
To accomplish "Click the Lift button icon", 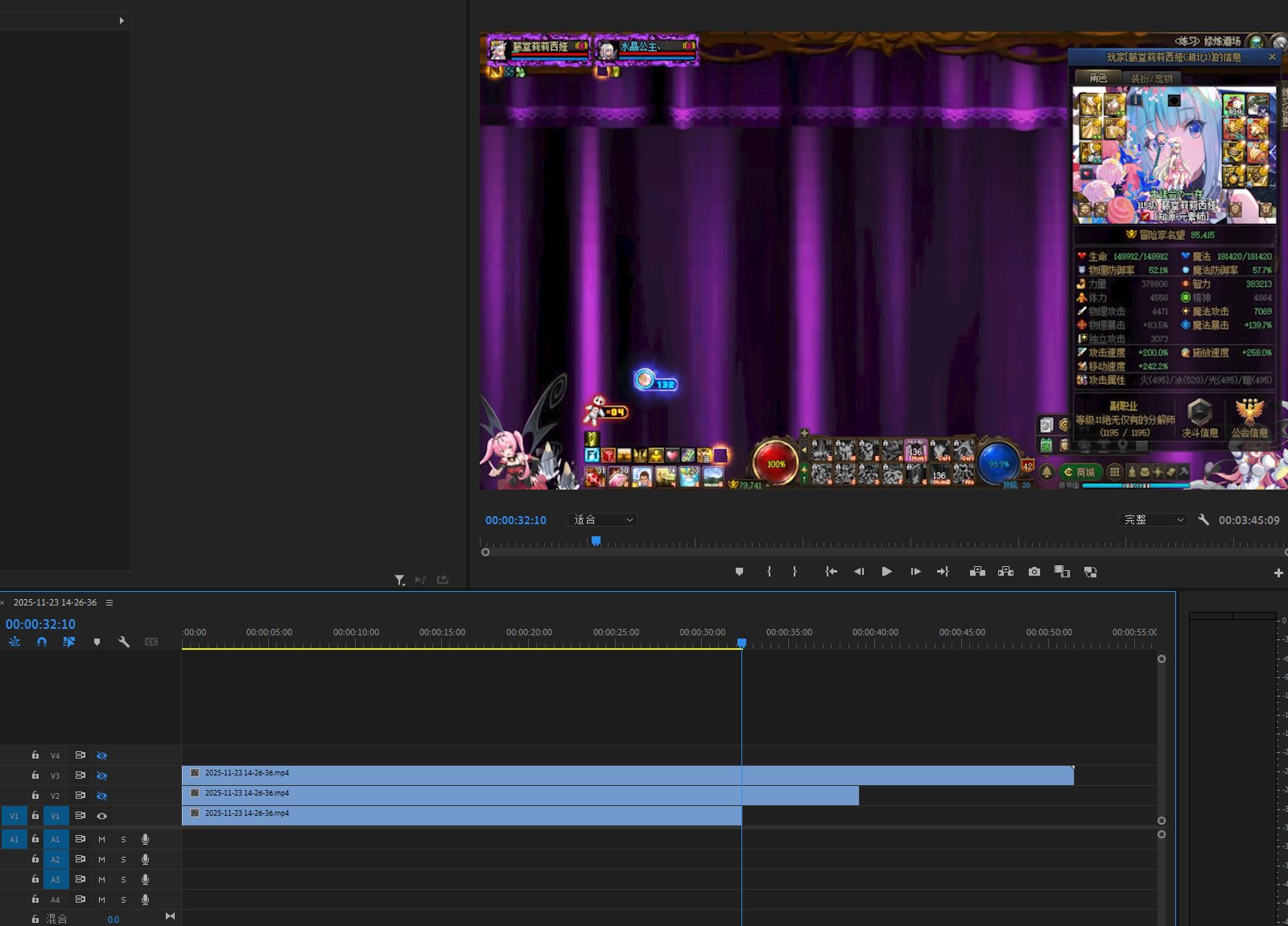I will click(x=977, y=572).
